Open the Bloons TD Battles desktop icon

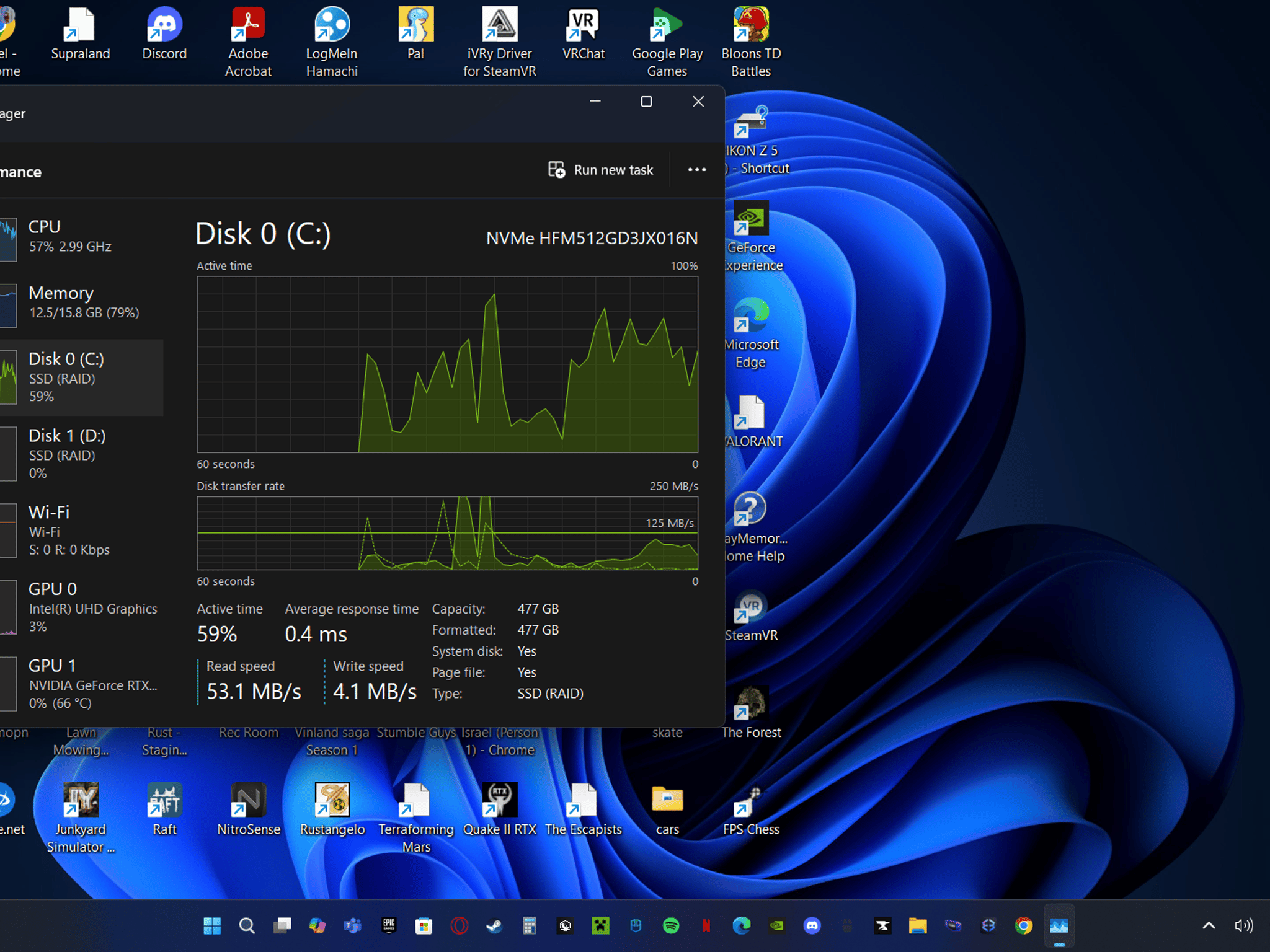click(751, 42)
